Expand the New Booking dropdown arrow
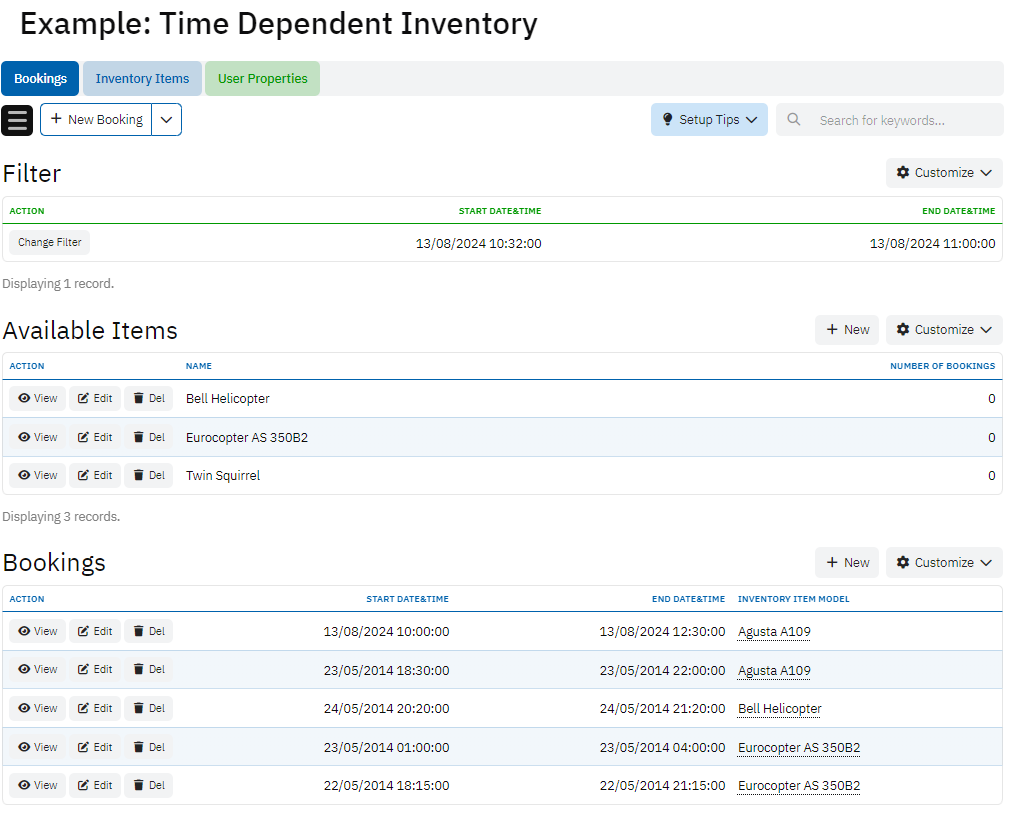The width and height of the screenshot is (1009, 814). pyautogui.click(x=167, y=120)
